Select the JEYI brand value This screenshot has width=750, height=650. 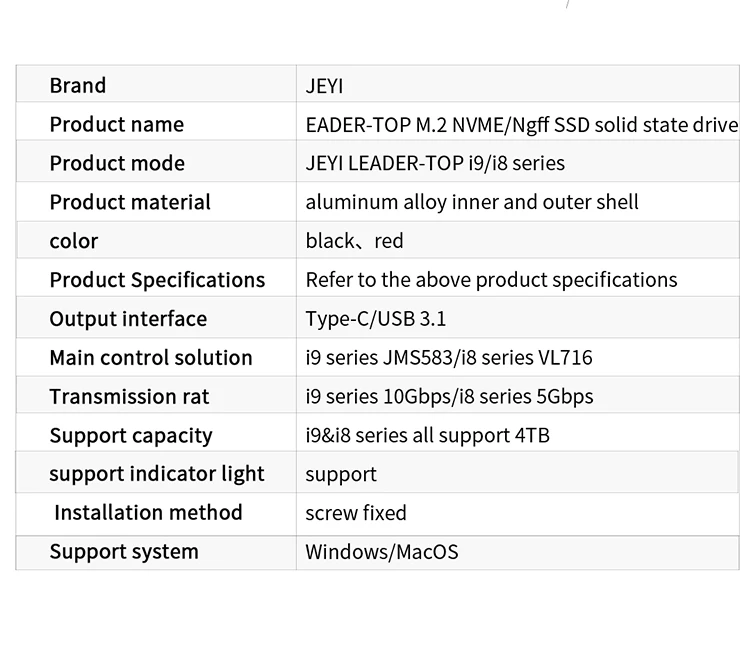(x=324, y=86)
